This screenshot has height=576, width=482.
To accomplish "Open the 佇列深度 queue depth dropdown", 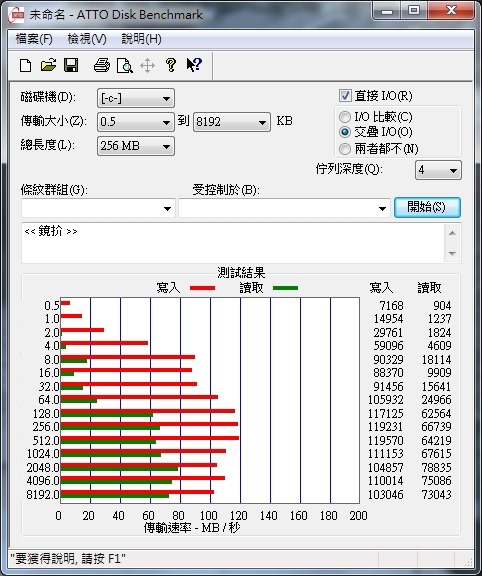I will click(438, 170).
